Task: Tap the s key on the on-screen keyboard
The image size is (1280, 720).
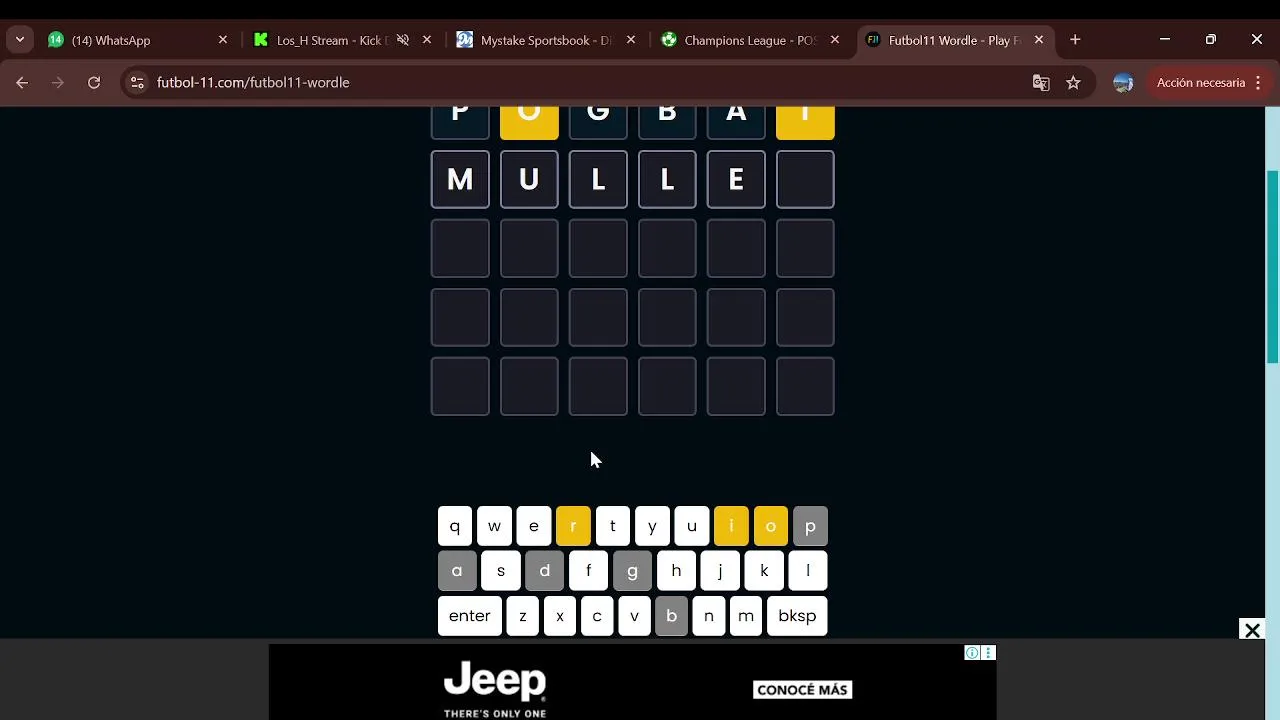Action: (501, 571)
